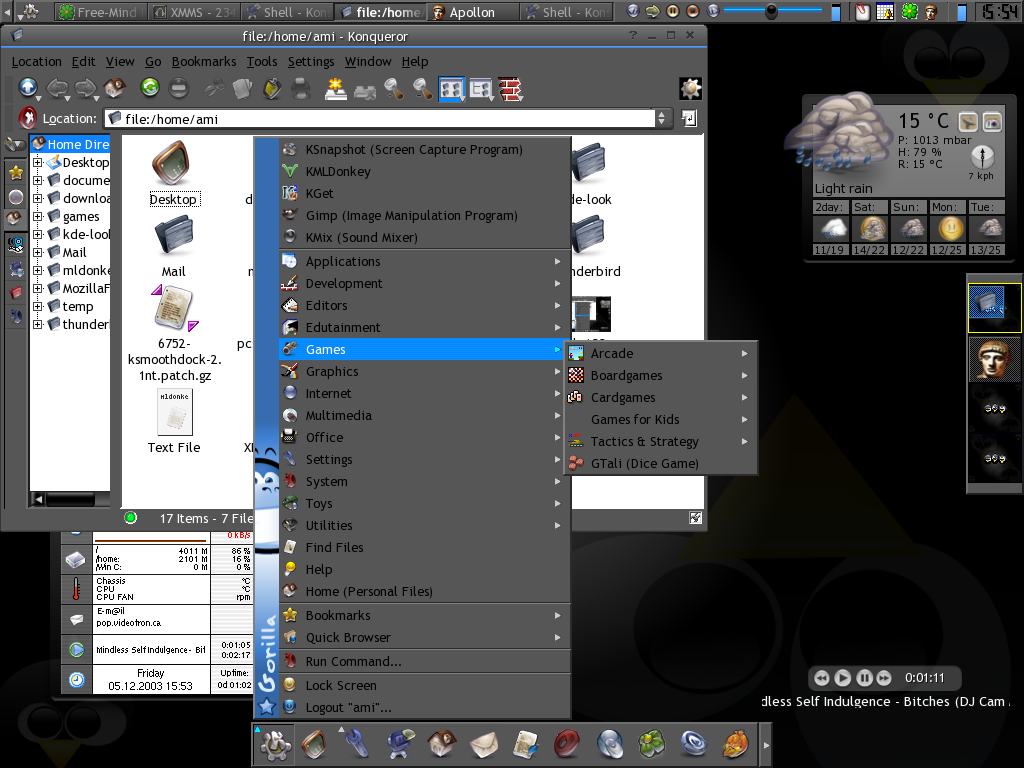The height and width of the screenshot is (768, 1024).
Task: Click the red brick wall toolbar icon
Action: point(510,89)
